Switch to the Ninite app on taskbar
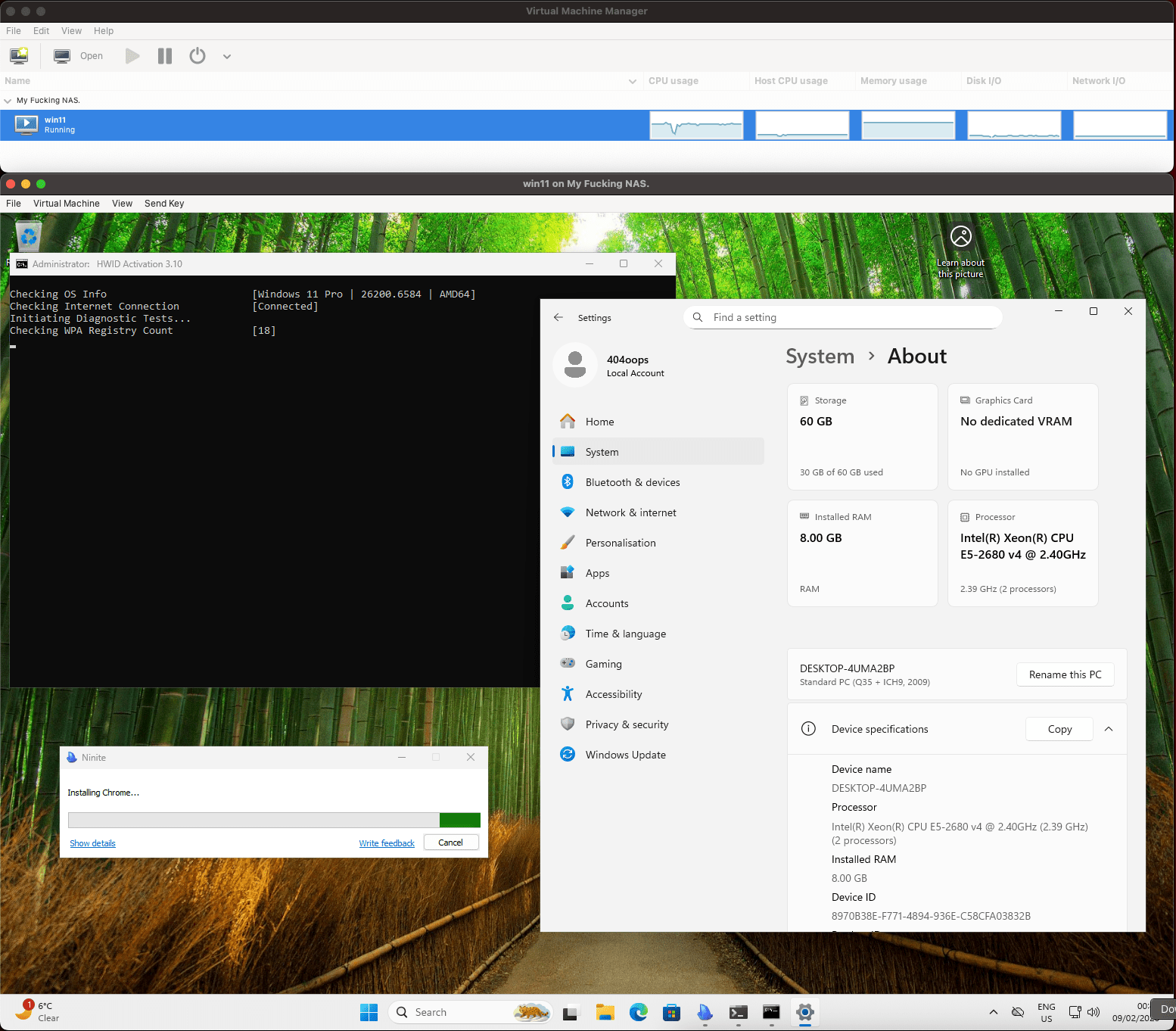 (705, 1012)
